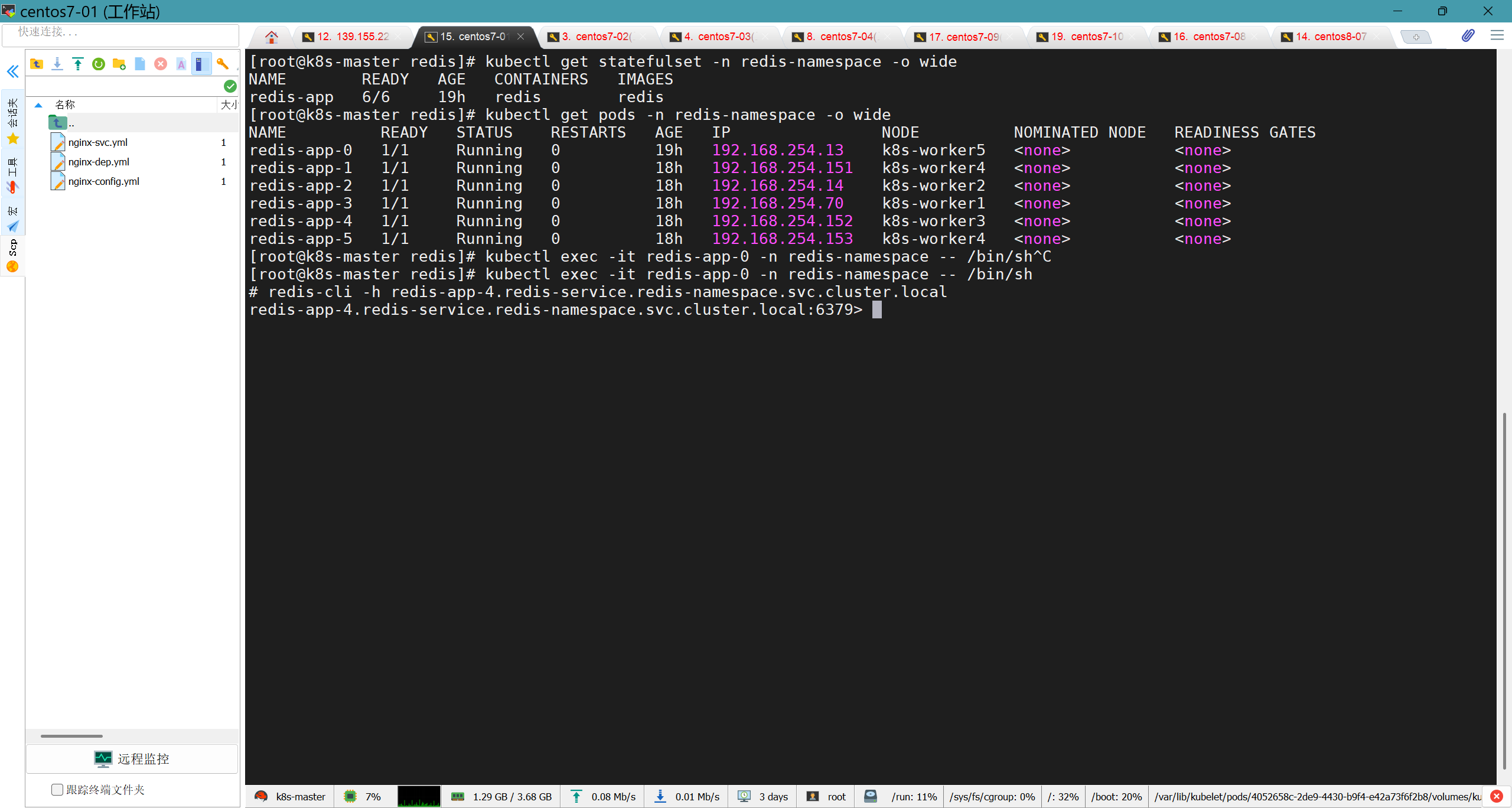
Task: Go to parent folder via toolbar icon
Action: click(x=37, y=64)
